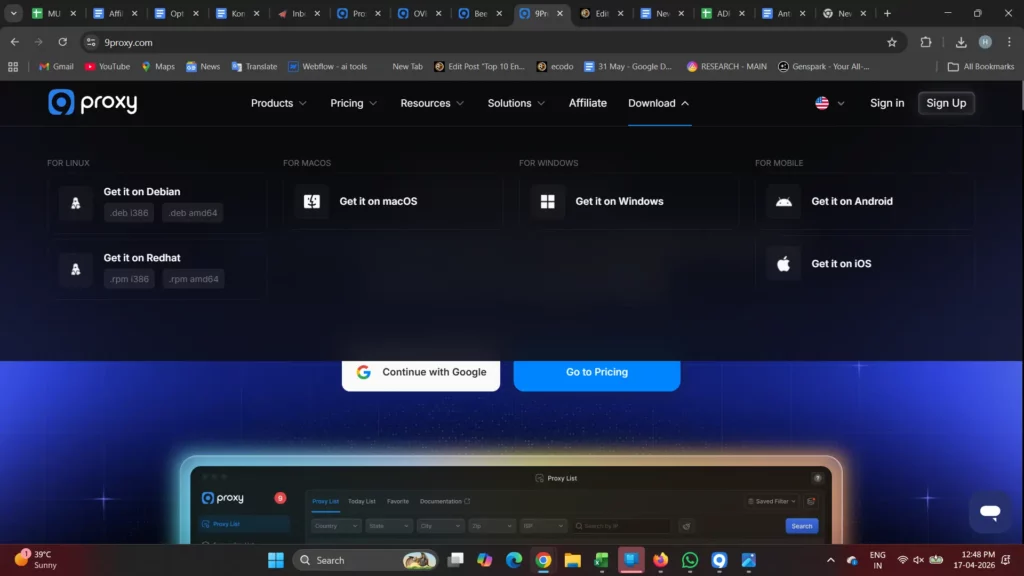Viewport: 1024px width, 576px height.
Task: Expand the Solutions menu
Action: pyautogui.click(x=516, y=103)
